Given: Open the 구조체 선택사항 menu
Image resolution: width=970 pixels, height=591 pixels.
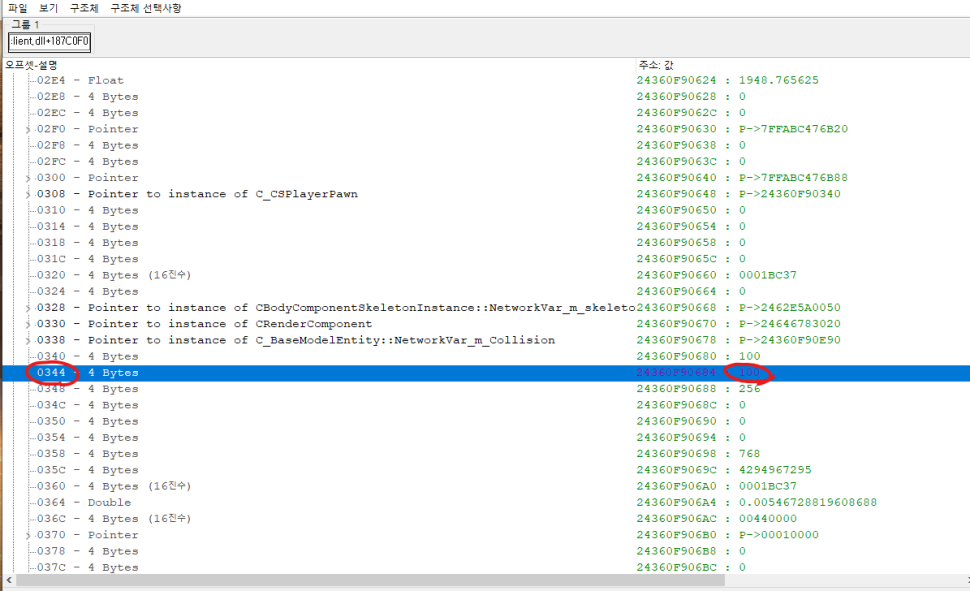Looking at the screenshot, I should coord(145,8).
